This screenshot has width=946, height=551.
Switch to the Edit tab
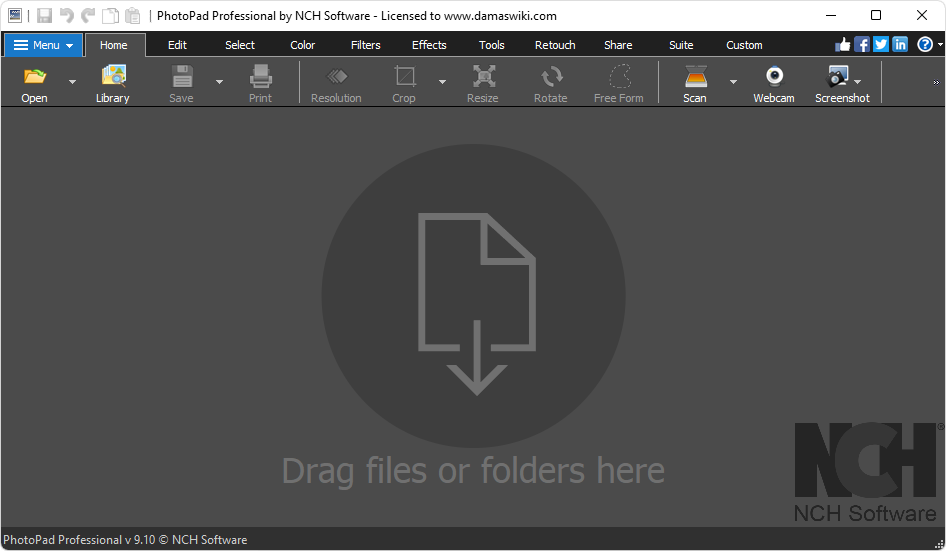(177, 45)
